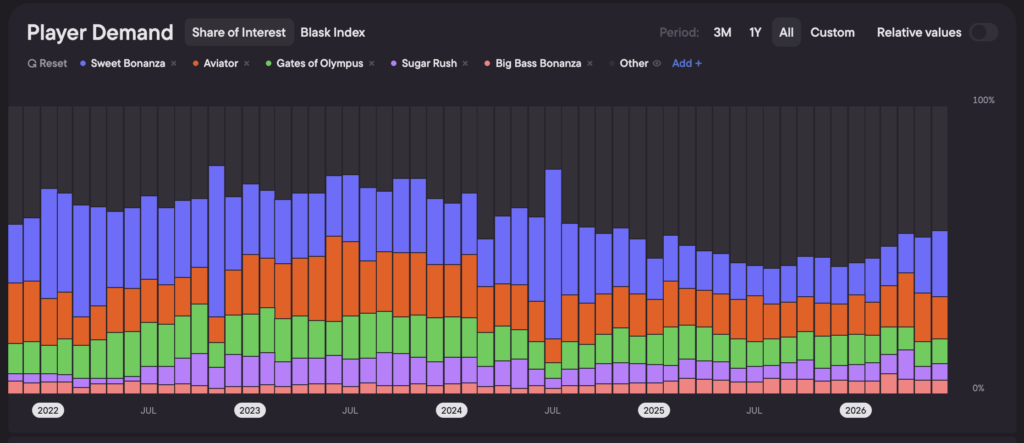Click the tallest blue bar in July 2024
The width and height of the screenshot is (1024, 443).
pyautogui.click(x=553, y=254)
